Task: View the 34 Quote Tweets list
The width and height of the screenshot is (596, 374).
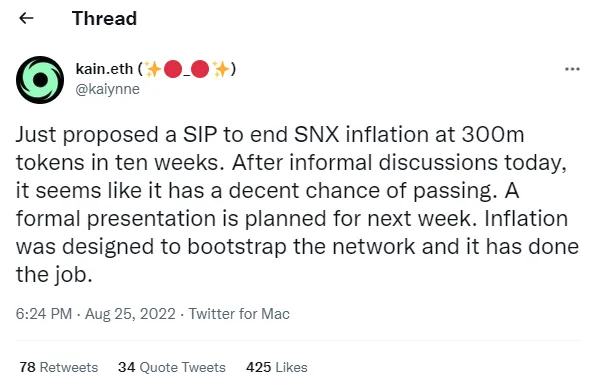Action: tap(172, 367)
